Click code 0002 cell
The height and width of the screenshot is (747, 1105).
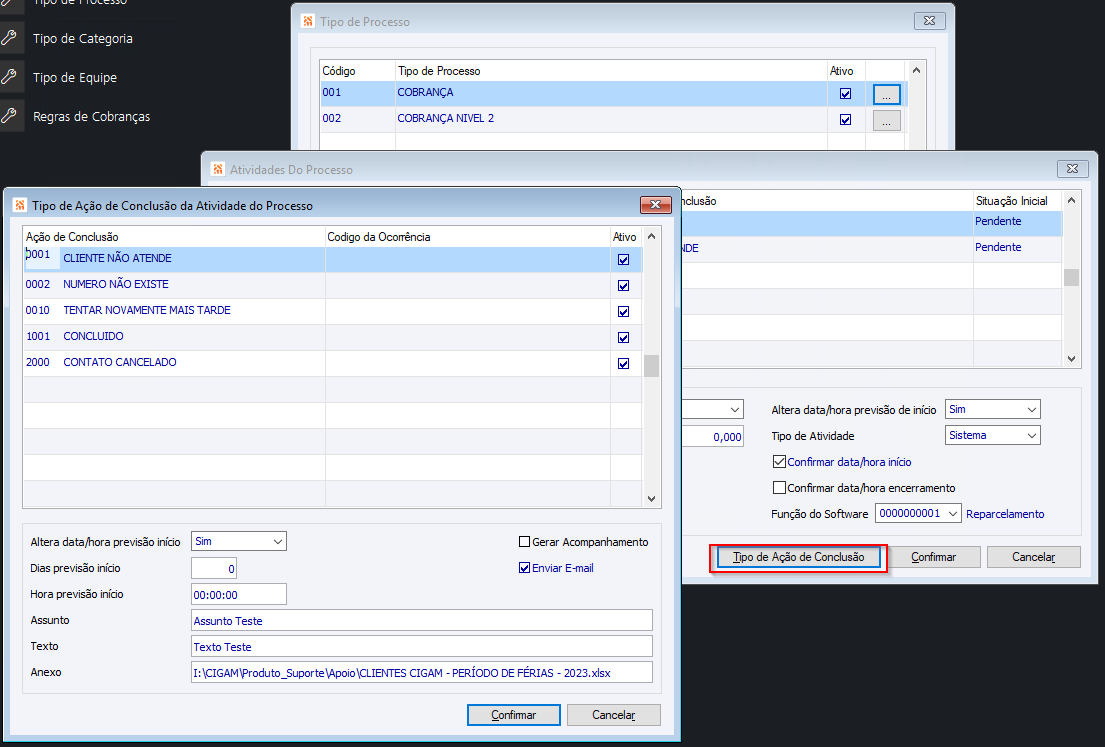(38, 284)
